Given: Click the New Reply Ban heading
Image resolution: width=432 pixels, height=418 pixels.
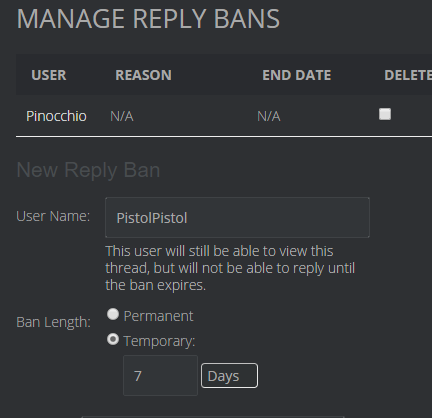Looking at the screenshot, I should click(88, 170).
